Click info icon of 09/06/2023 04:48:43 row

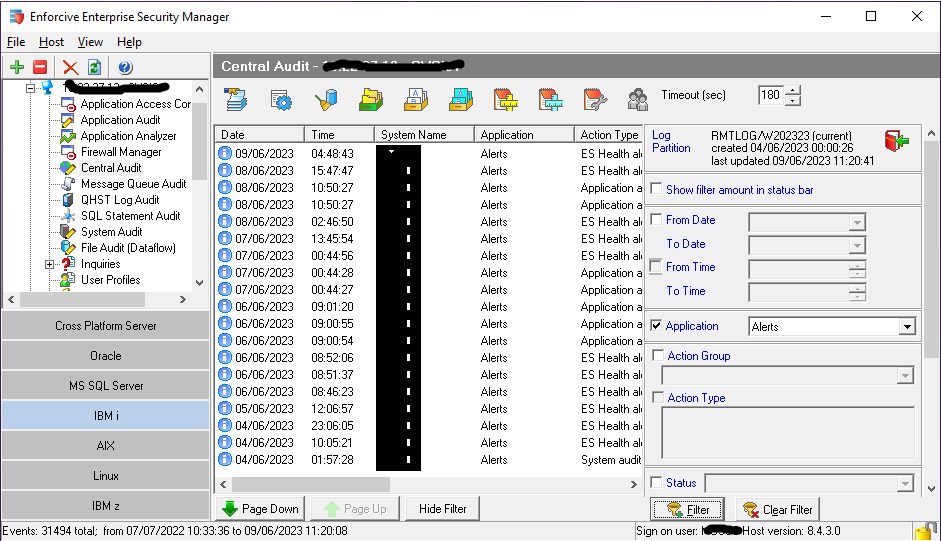[x=225, y=153]
